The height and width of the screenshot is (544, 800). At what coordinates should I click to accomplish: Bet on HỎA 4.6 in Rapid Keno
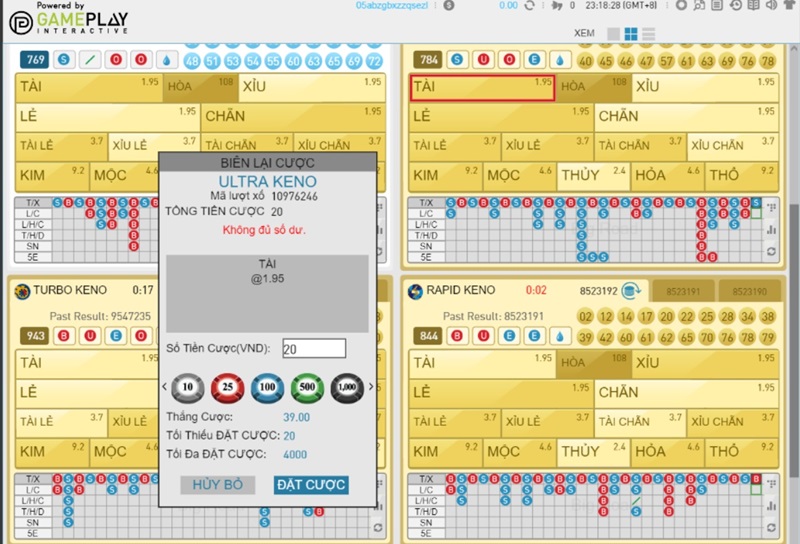pyautogui.click(x=667, y=452)
